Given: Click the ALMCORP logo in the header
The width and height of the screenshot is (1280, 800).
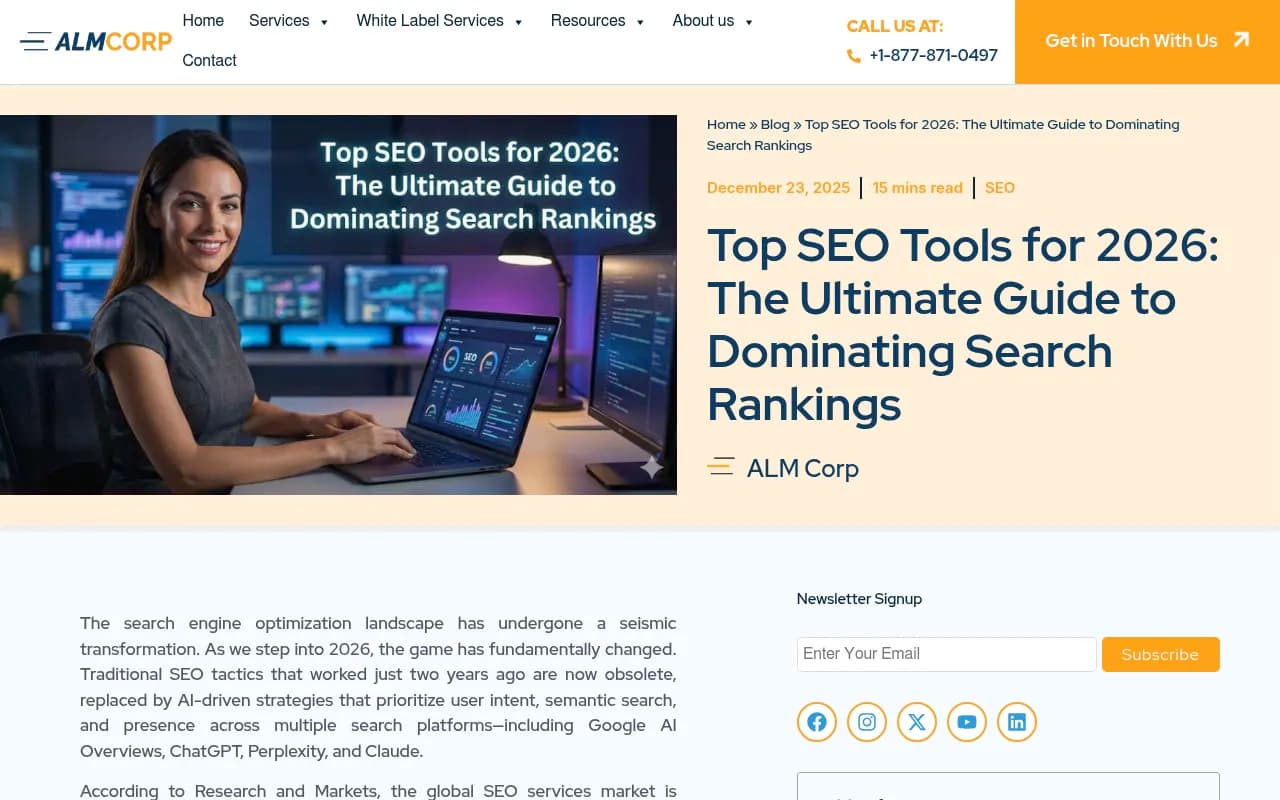Looking at the screenshot, I should (95, 41).
